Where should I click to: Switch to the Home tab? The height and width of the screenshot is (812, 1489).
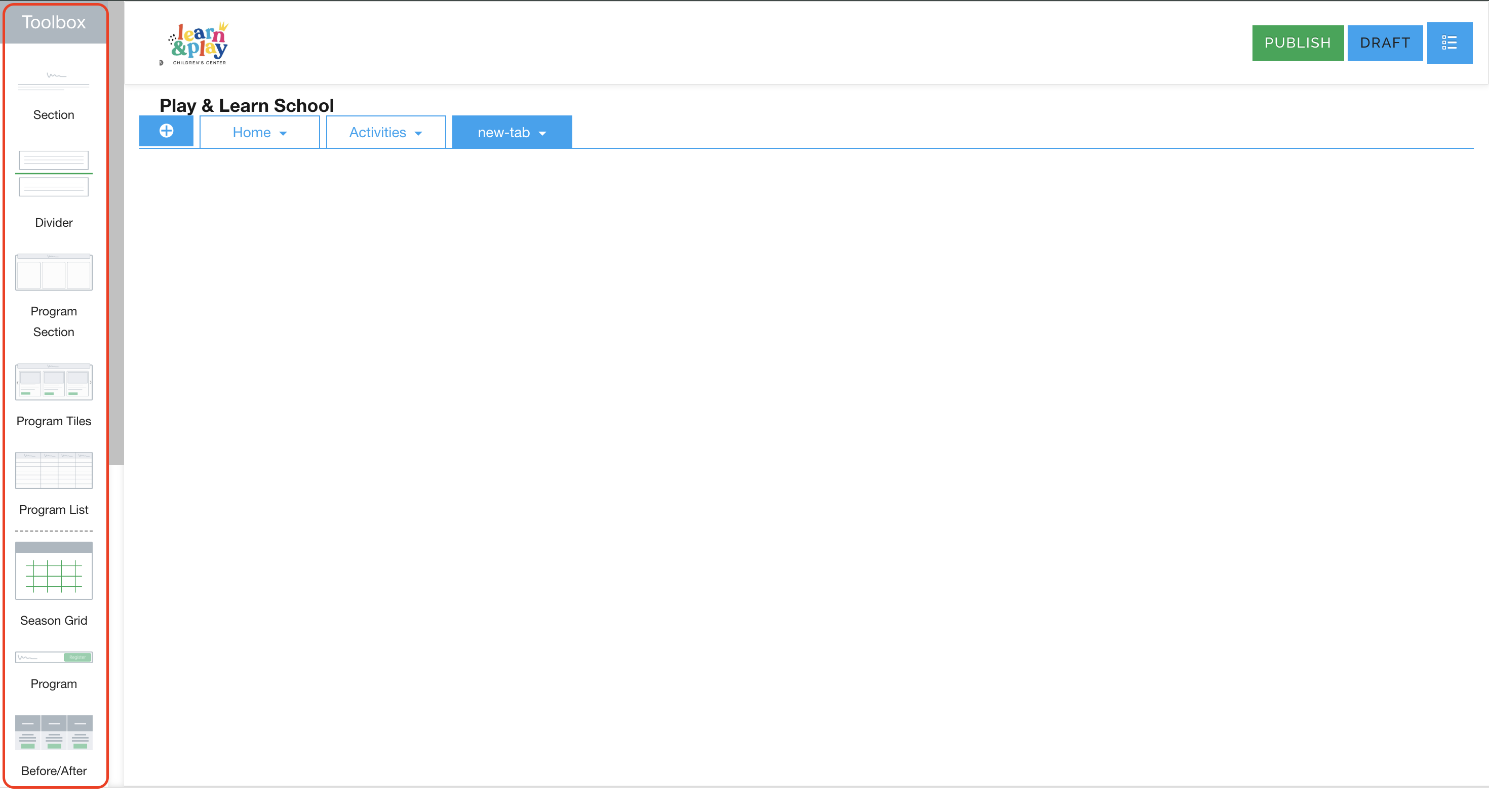coord(251,132)
